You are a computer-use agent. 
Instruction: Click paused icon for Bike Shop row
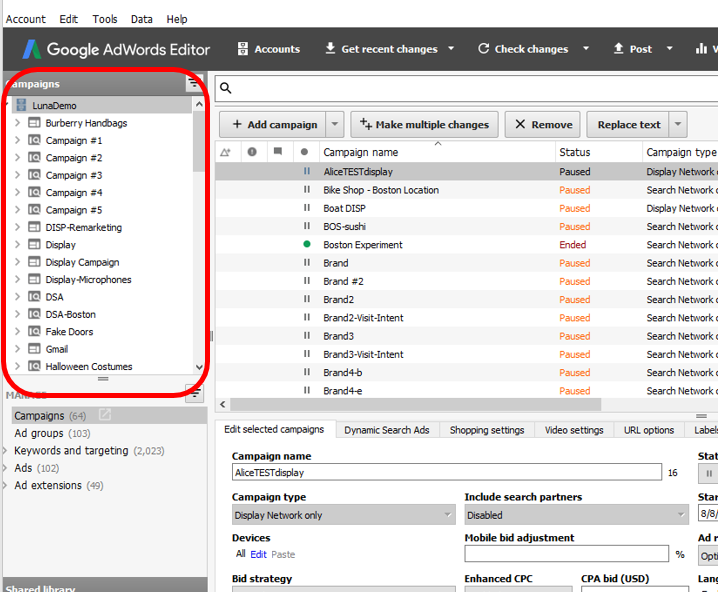tap(307, 190)
